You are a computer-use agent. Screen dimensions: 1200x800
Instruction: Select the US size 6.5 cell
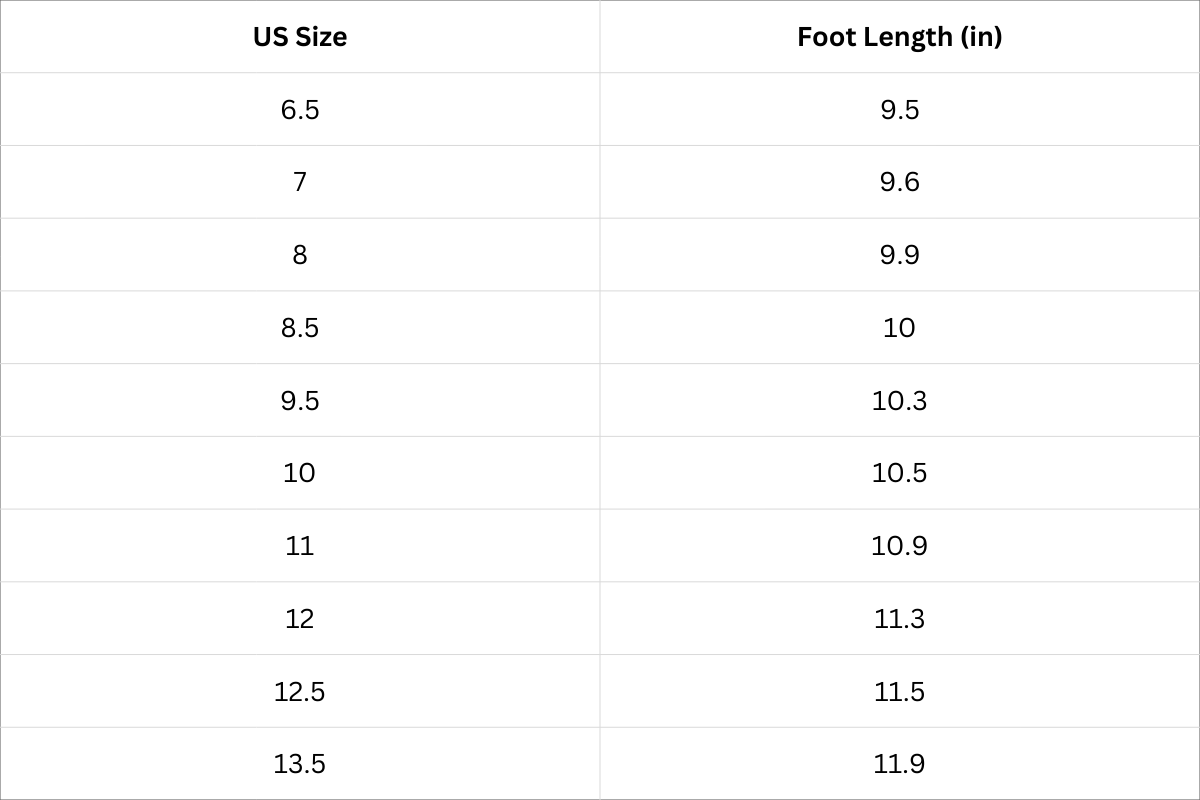coord(300,109)
